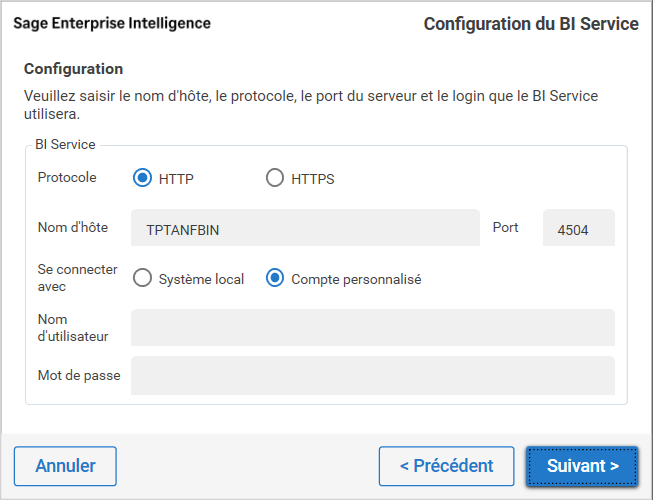653x500 pixels.
Task: Click the BI Service group box title
Action: (x=65, y=144)
